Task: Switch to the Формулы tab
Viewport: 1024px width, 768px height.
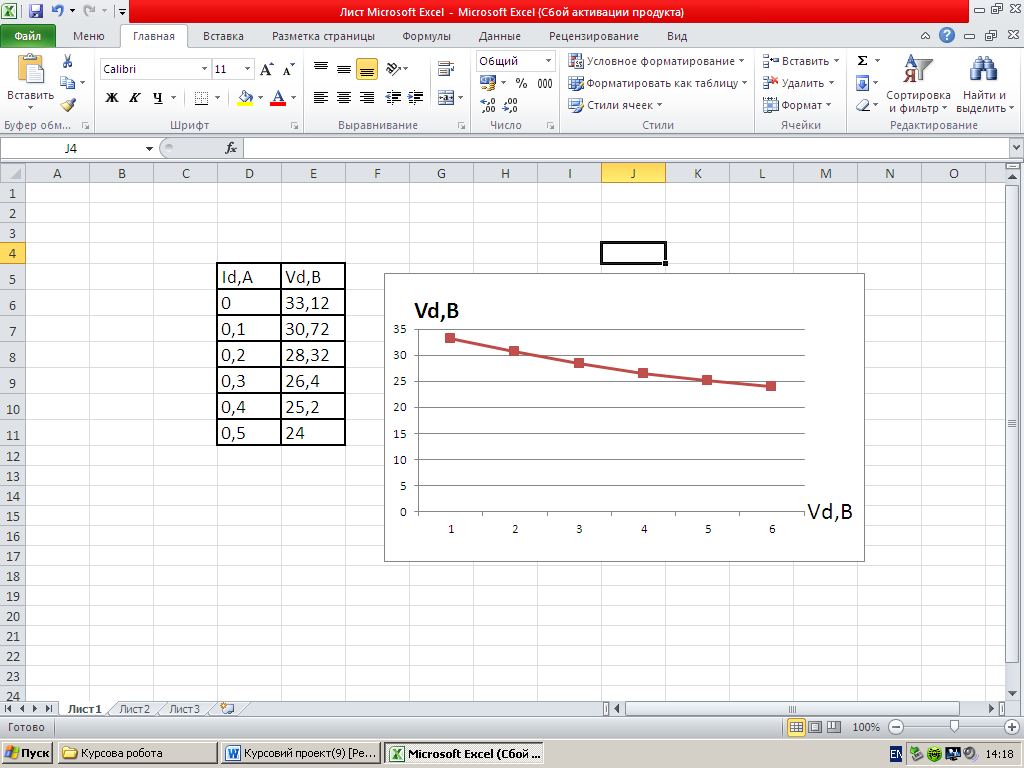Action: click(x=426, y=37)
